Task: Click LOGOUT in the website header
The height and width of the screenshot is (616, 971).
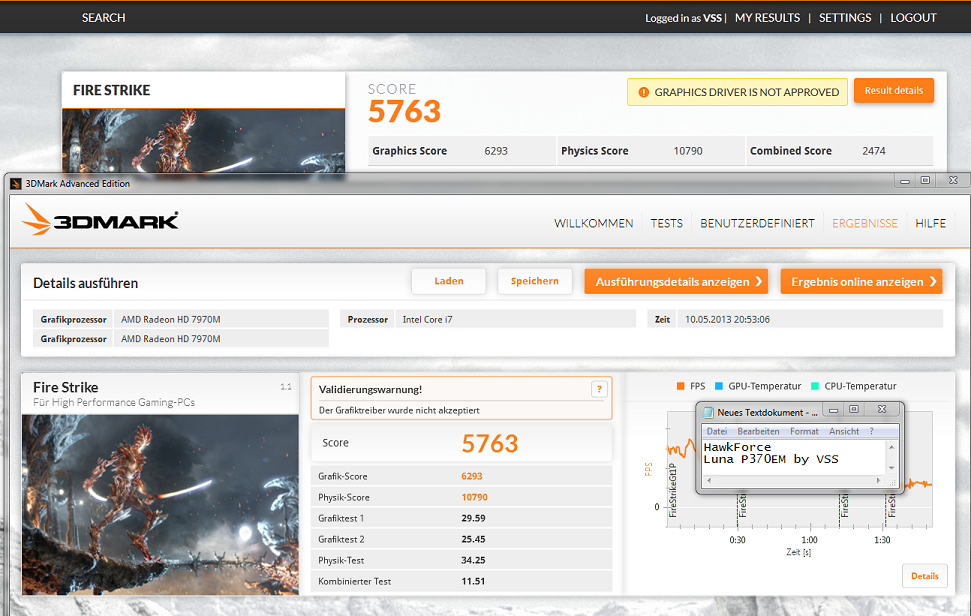Action: tap(913, 18)
